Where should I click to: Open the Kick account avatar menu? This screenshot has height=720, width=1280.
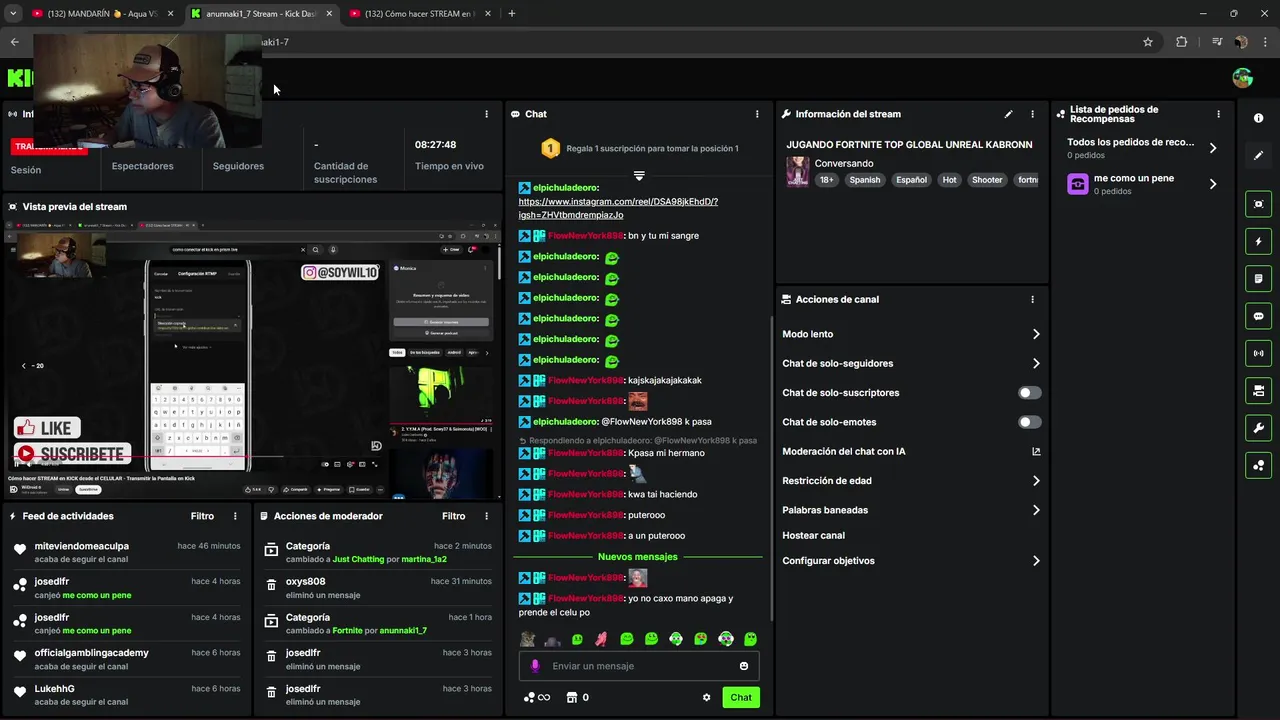1242,78
